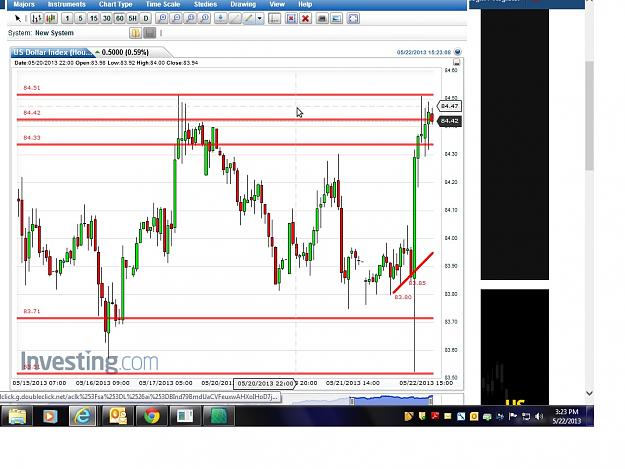Open the drawing tools dropdown arrow
625x469 pixels.
(260, 18)
